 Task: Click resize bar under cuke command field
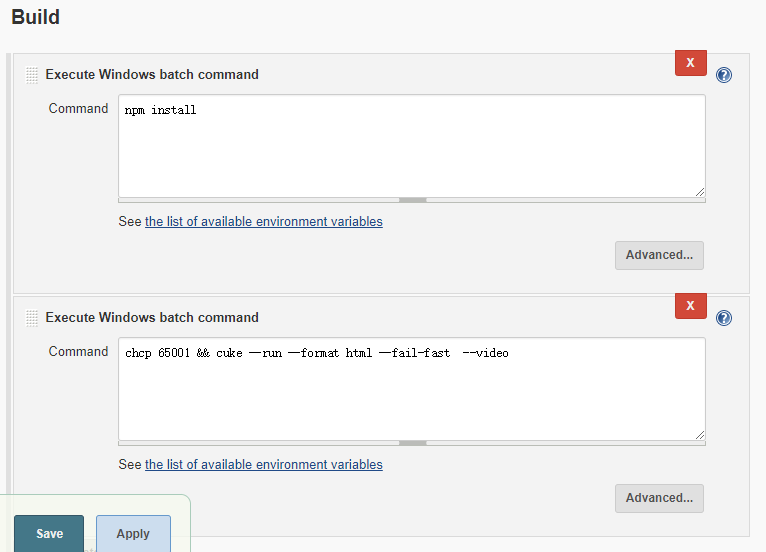pos(412,443)
